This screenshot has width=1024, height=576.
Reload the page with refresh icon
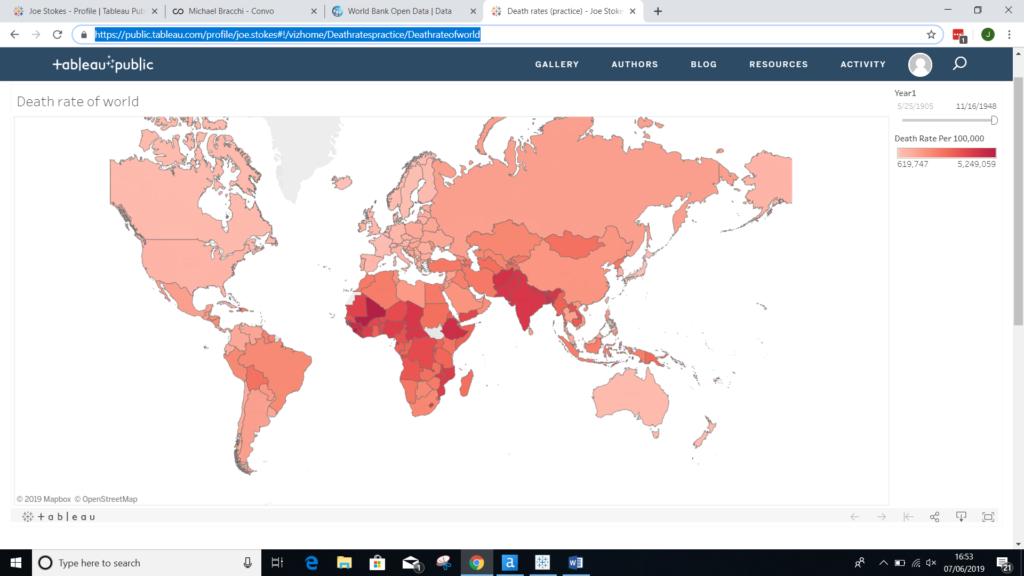[57, 35]
